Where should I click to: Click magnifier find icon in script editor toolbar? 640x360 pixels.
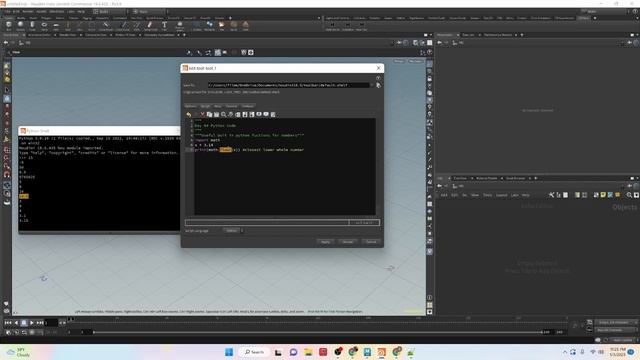(223, 115)
